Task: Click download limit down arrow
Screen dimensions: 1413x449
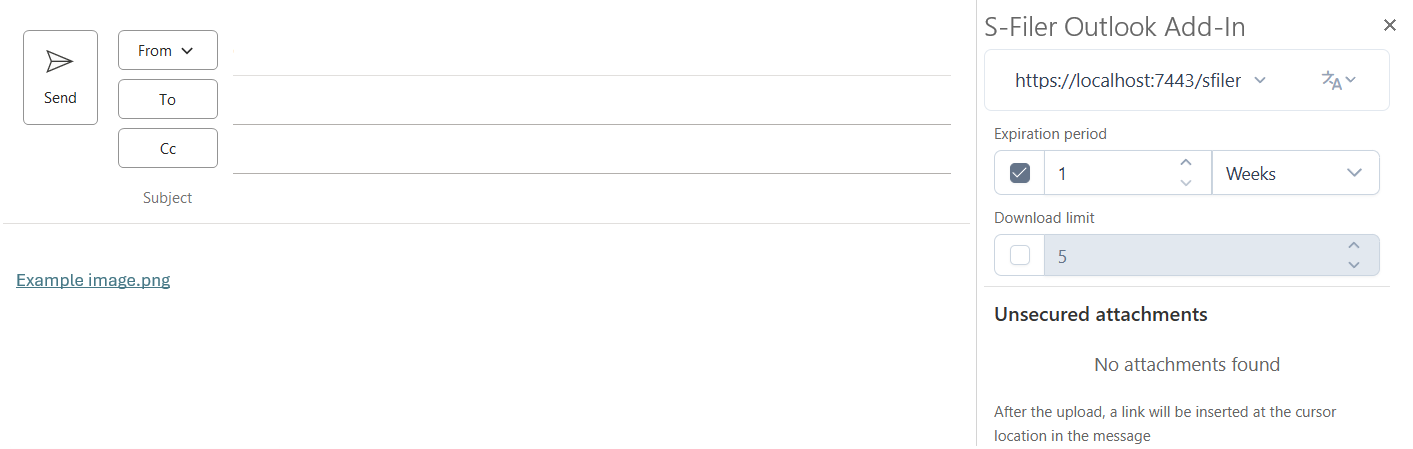Action: click(x=1354, y=265)
